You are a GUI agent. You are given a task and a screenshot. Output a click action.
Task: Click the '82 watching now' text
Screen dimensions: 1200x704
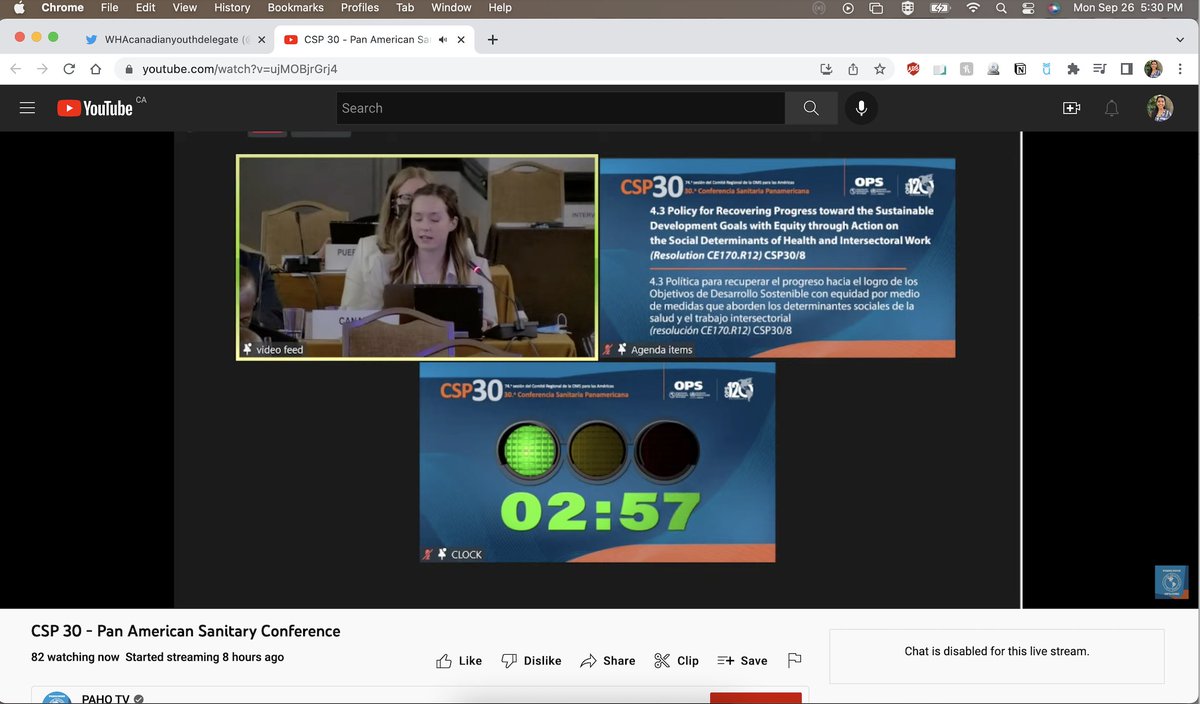[x=75, y=657]
